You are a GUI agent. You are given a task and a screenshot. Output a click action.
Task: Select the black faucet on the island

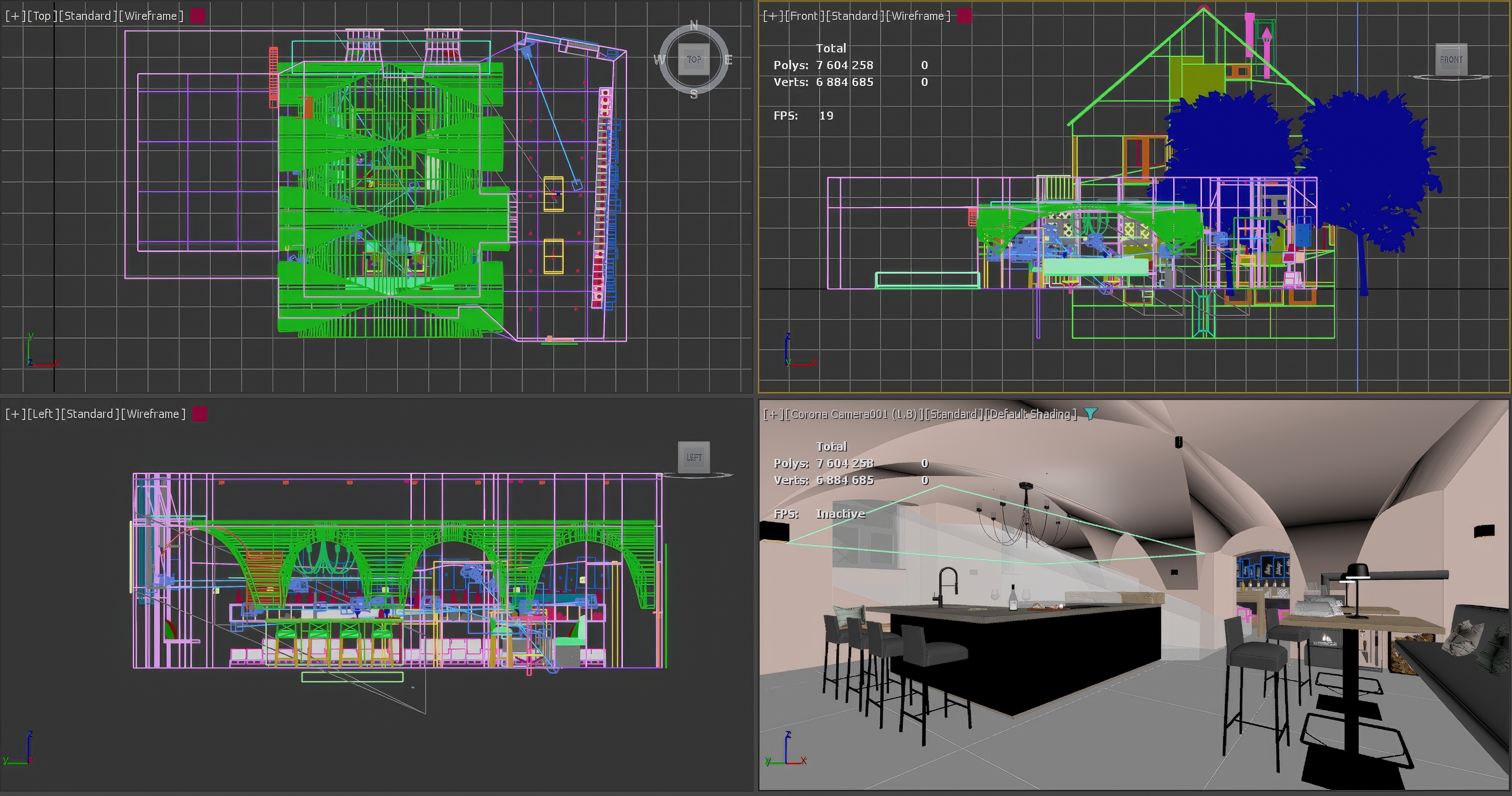pyautogui.click(x=946, y=586)
